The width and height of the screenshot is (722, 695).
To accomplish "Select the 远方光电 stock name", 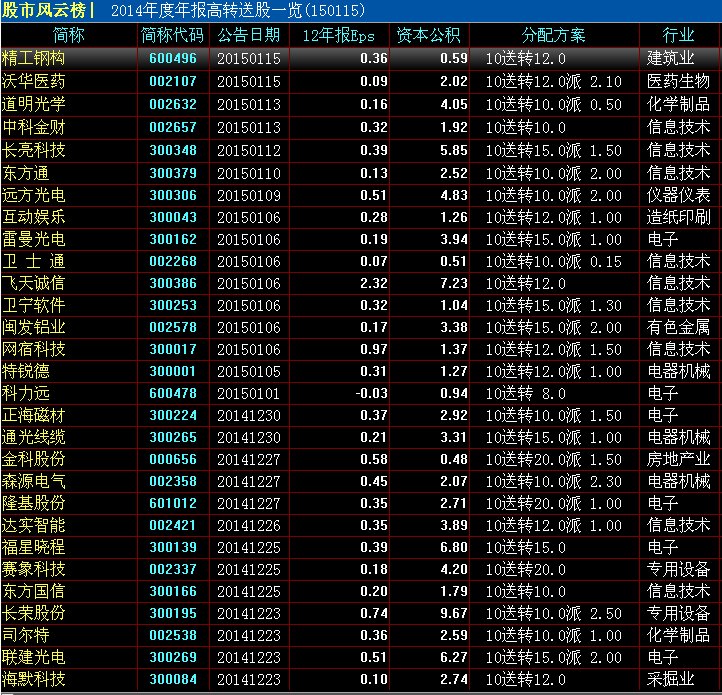I will (x=34, y=196).
